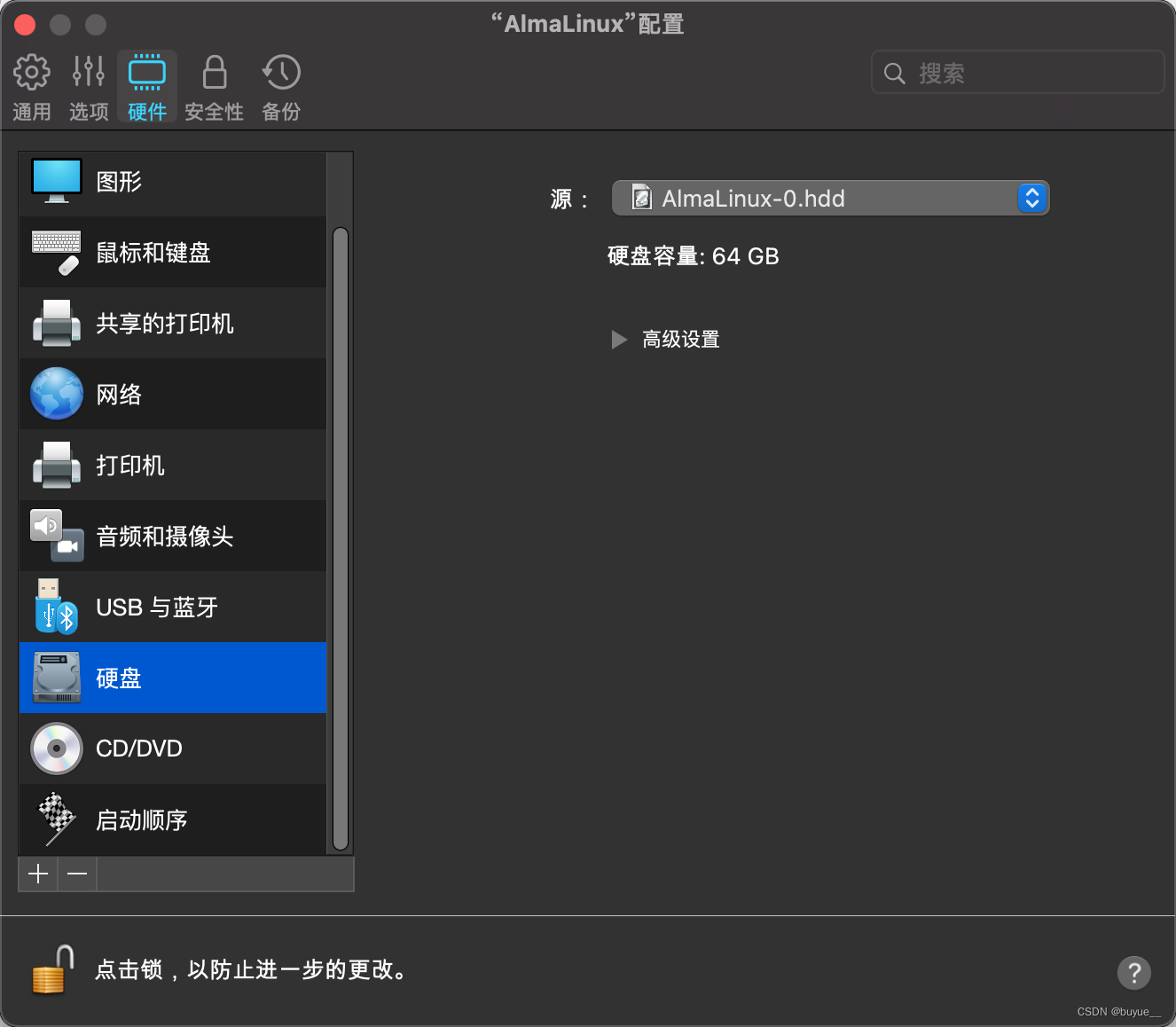Click the lock to prevent further changes

(x=49, y=969)
